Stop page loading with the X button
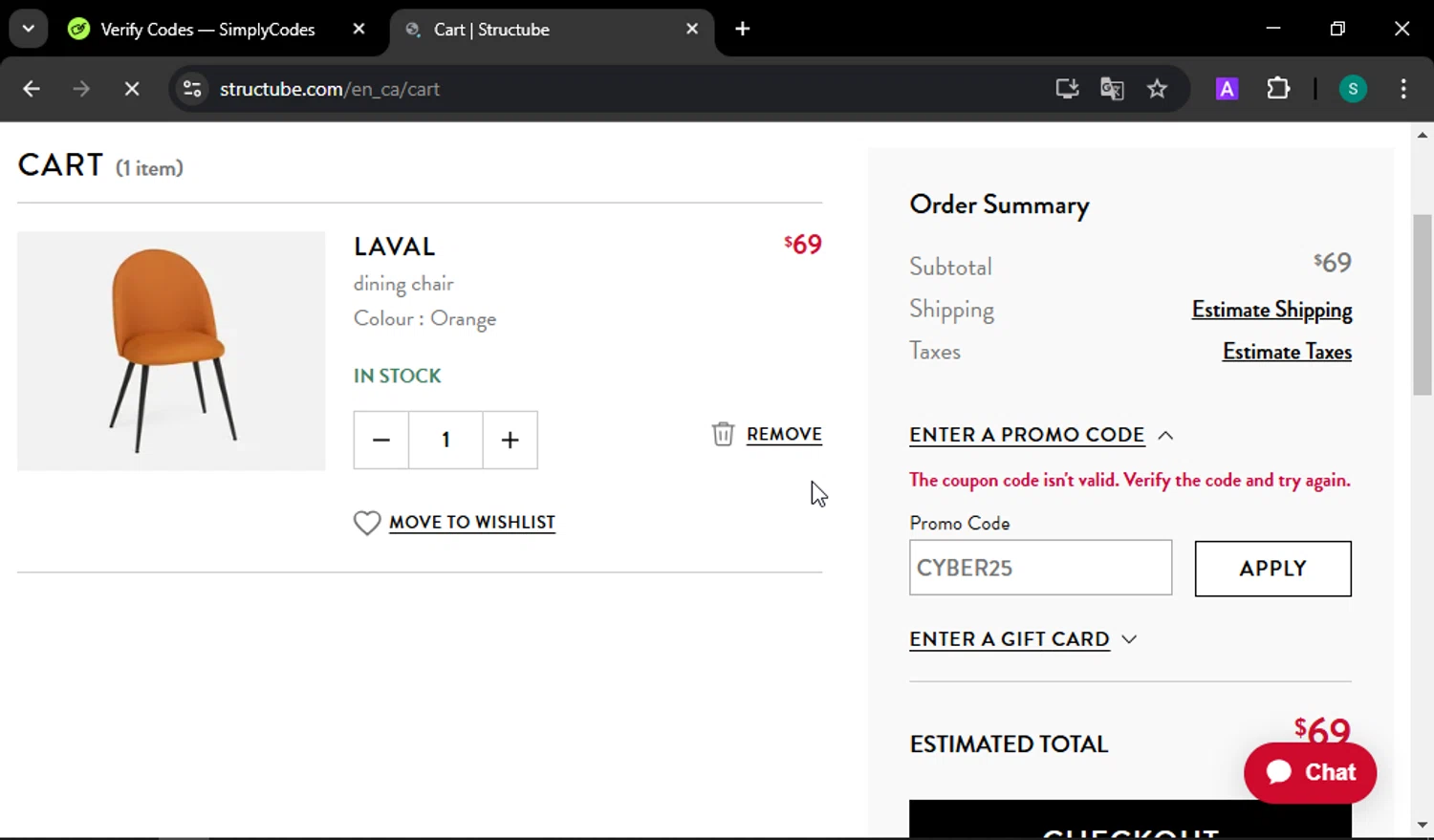Viewport: 1434px width, 840px height. [x=132, y=89]
